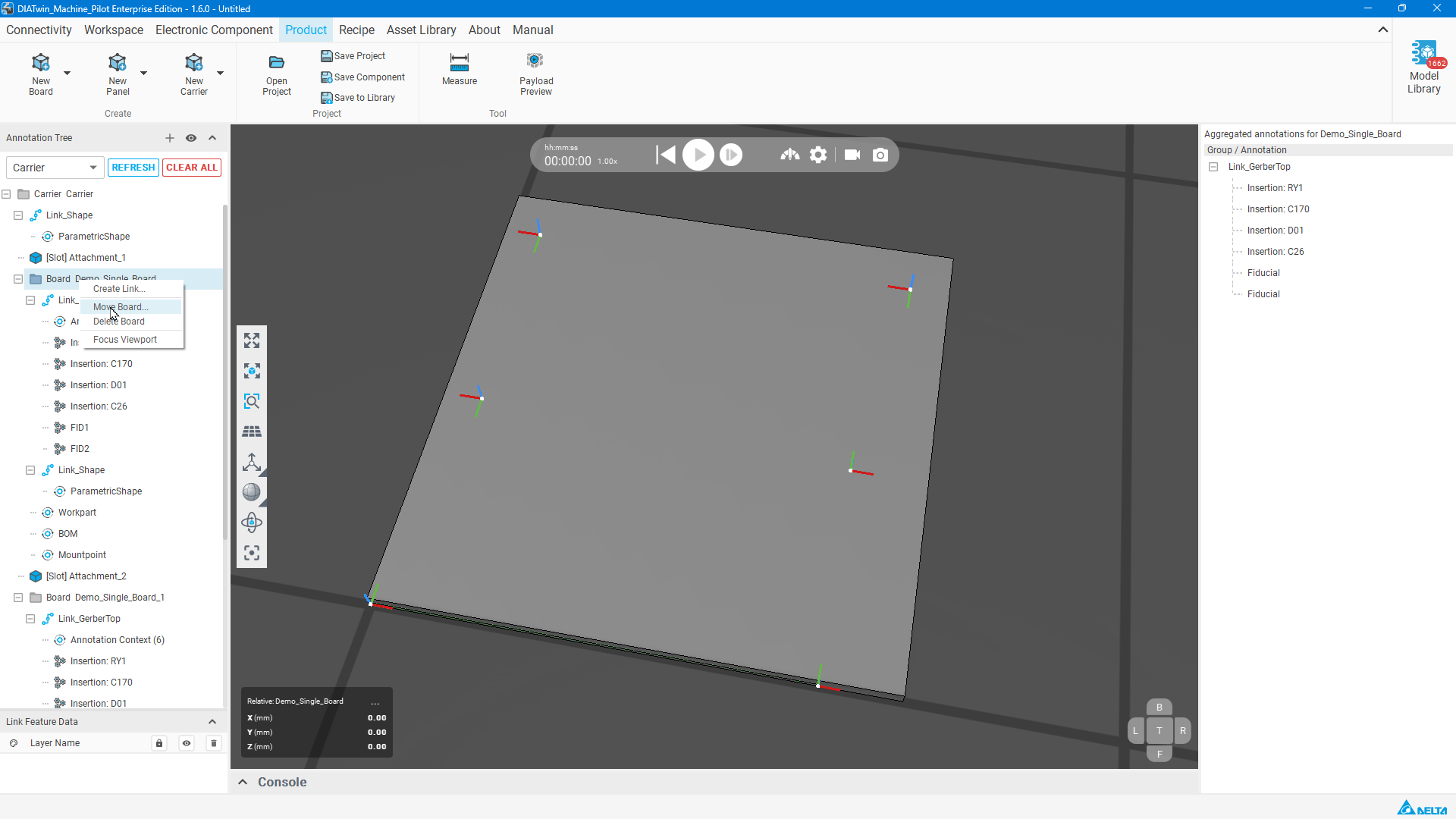The width and height of the screenshot is (1456, 819).
Task: Open Payload Preview
Action: point(536,74)
